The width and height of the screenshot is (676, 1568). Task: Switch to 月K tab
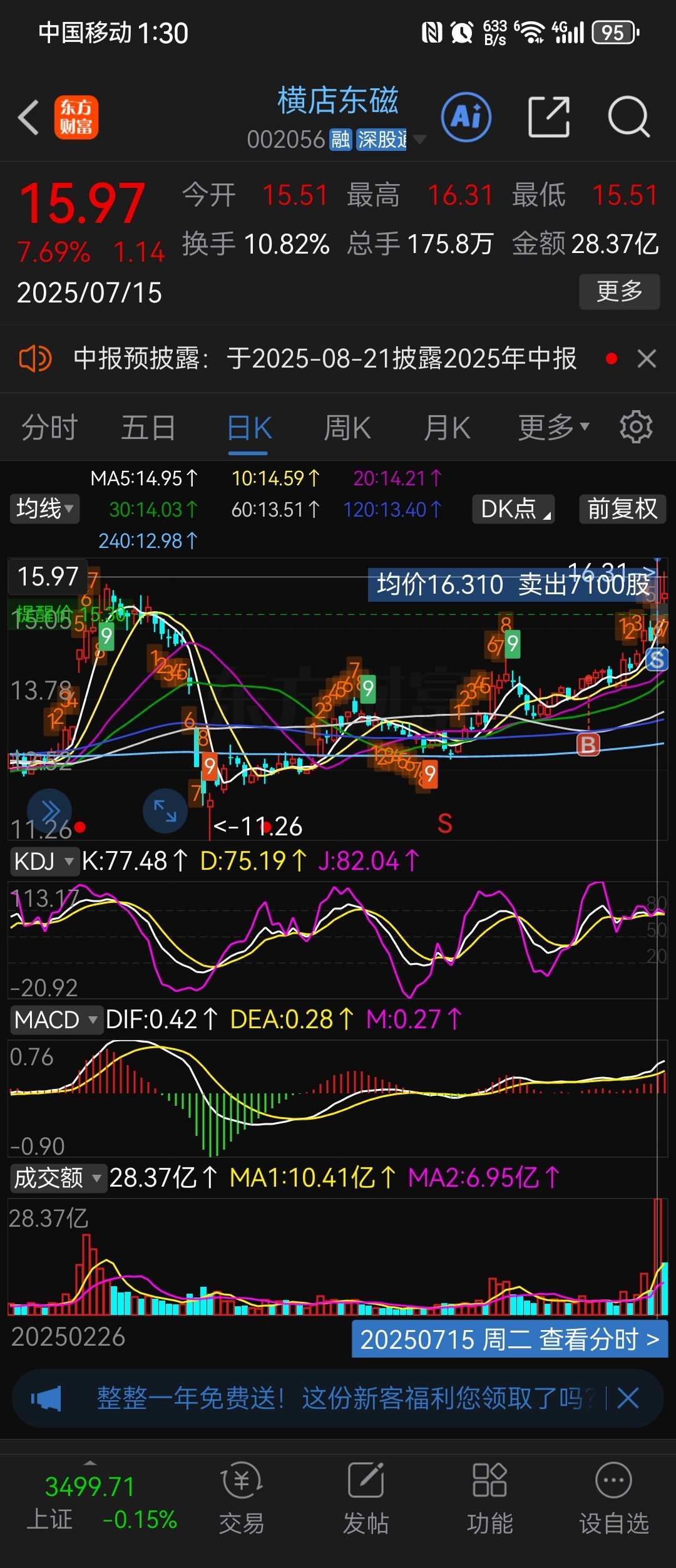(447, 428)
